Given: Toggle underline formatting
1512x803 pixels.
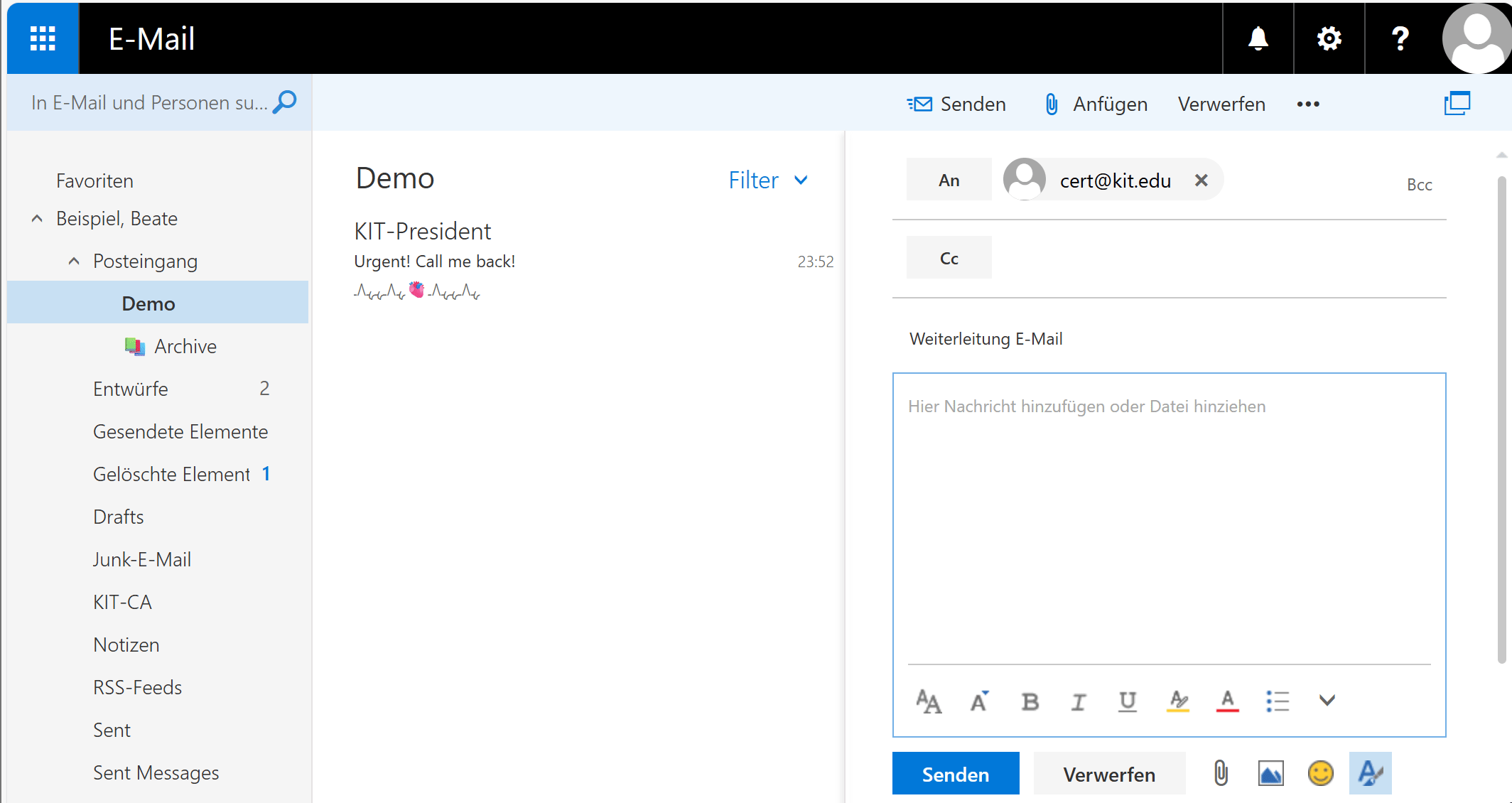Looking at the screenshot, I should (1127, 701).
